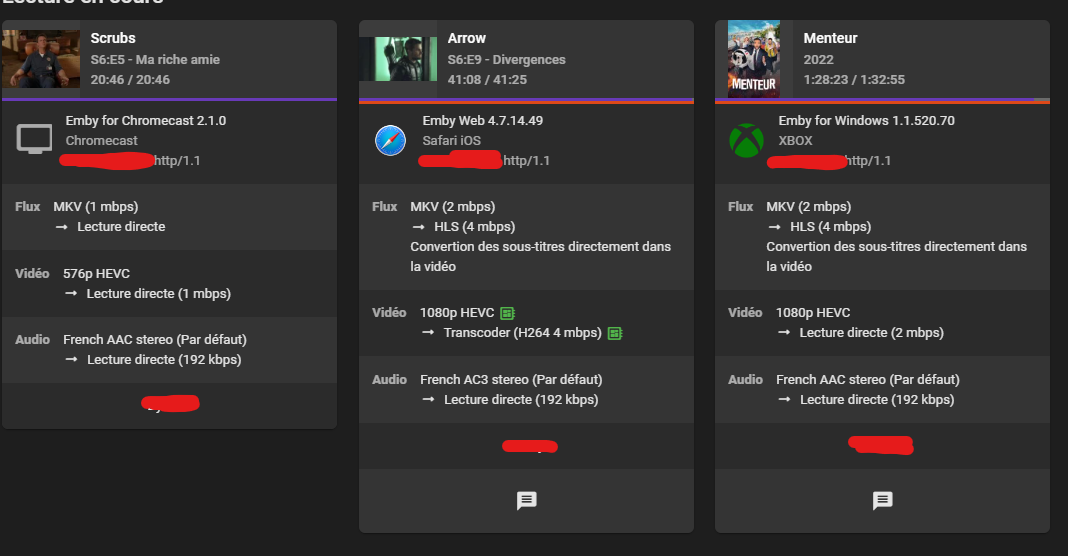Click the green Xbox logo icon
Screen dimensions: 1068x556
point(746,141)
